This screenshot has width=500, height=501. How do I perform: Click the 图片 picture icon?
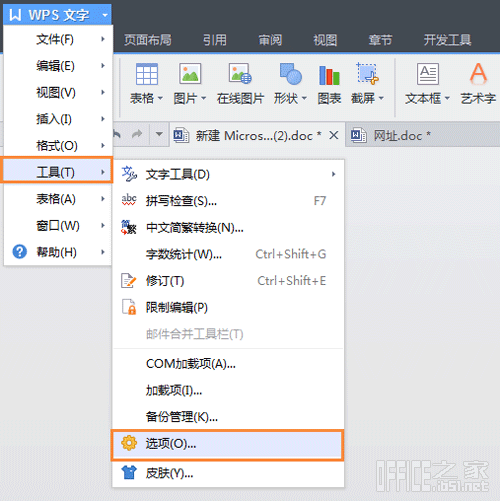190,74
